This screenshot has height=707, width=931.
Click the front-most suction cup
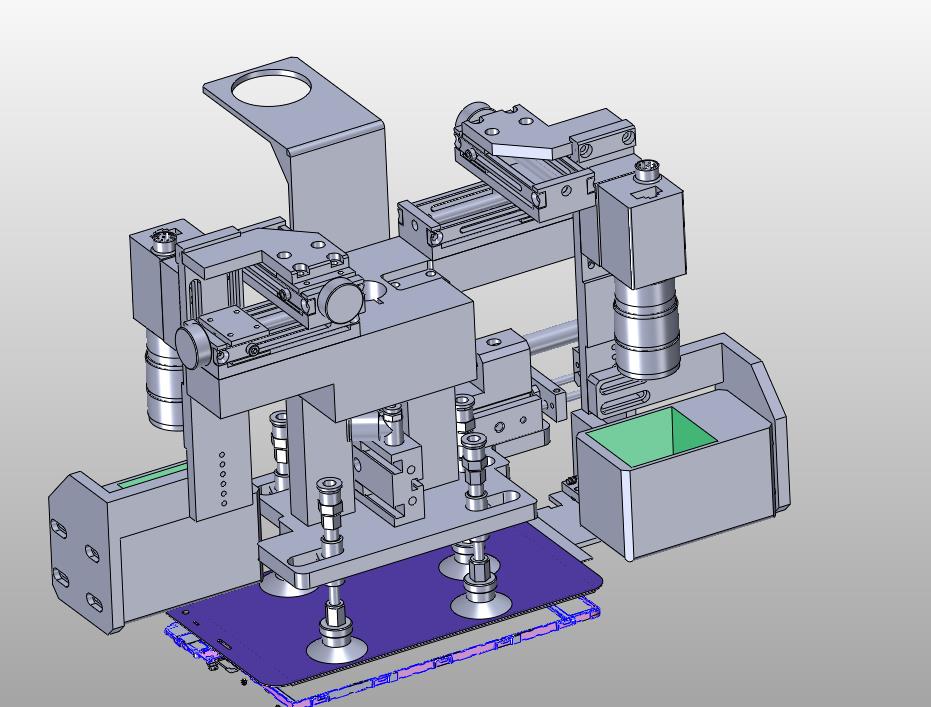pyautogui.click(x=335, y=650)
